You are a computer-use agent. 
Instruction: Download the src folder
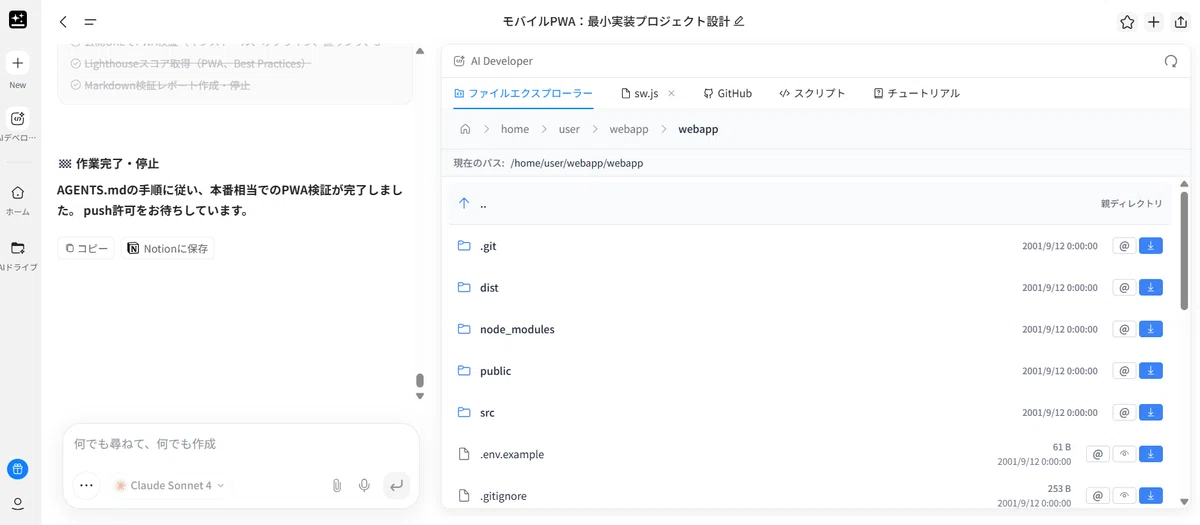1151,413
